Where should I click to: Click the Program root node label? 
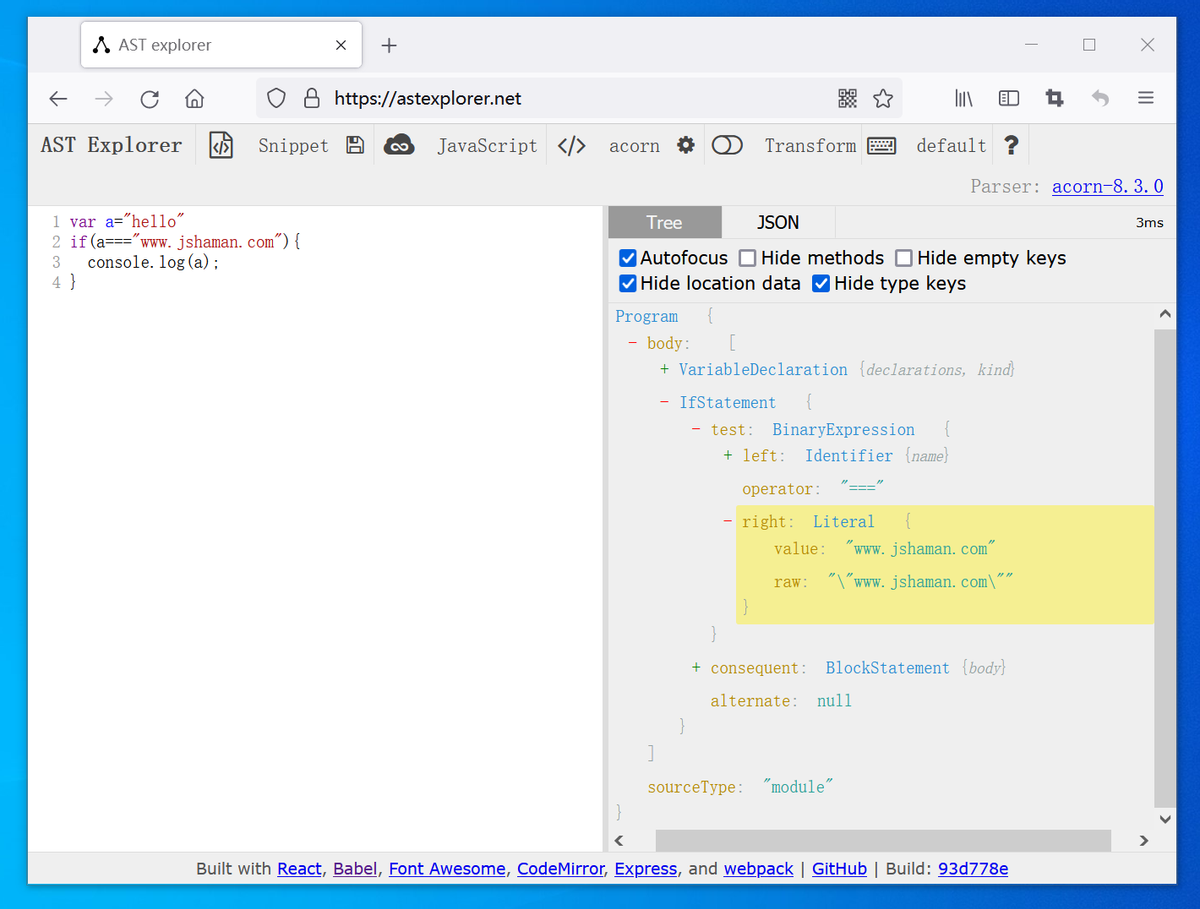pos(647,317)
